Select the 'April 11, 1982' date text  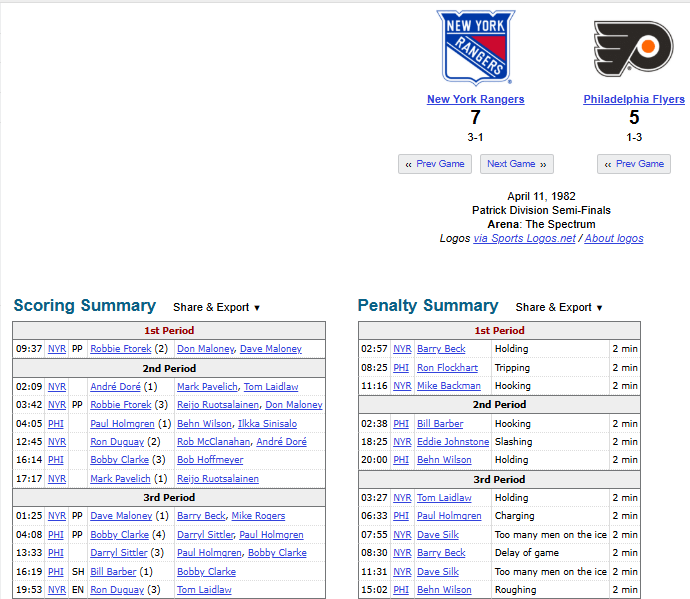click(541, 196)
